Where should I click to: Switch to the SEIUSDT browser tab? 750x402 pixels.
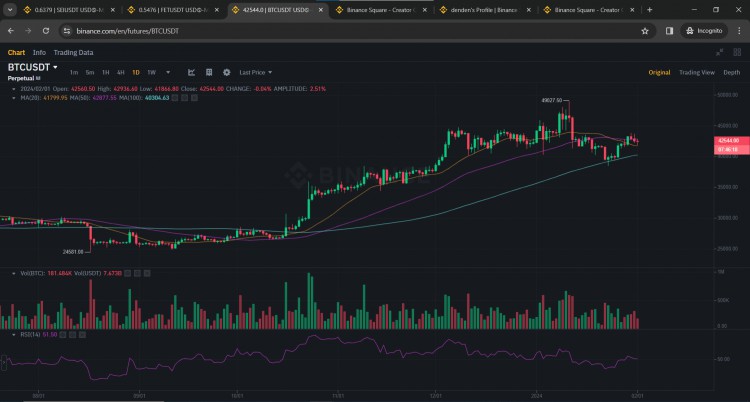coord(68,10)
